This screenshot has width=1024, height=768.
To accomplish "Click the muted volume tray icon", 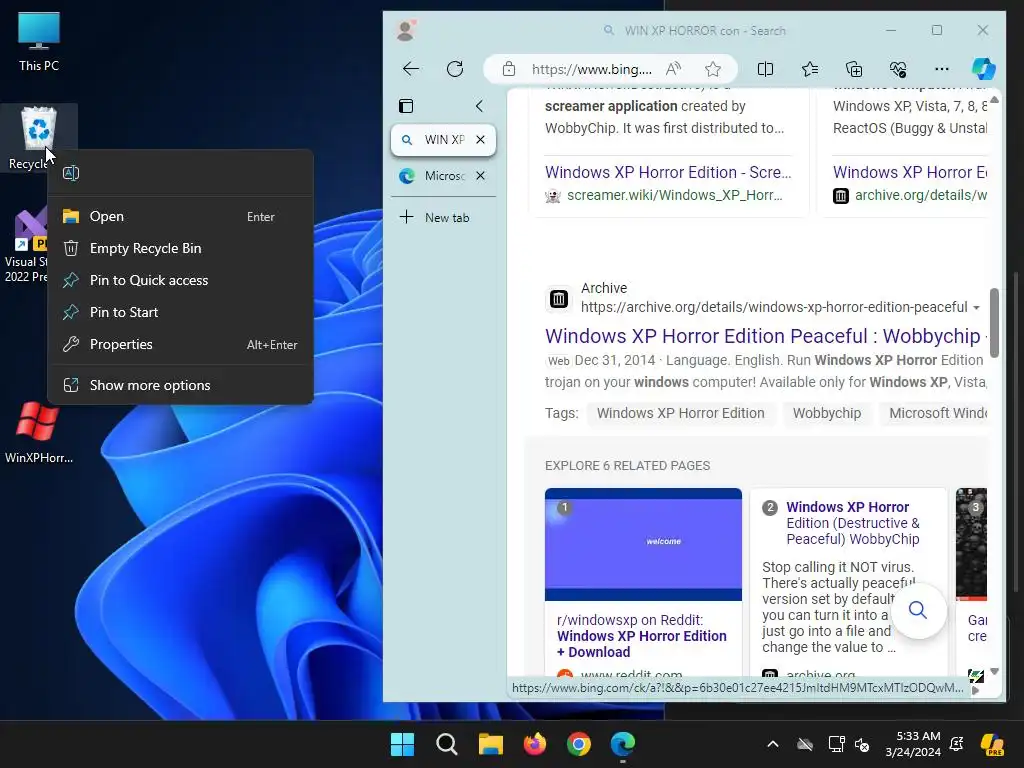I will 861,744.
